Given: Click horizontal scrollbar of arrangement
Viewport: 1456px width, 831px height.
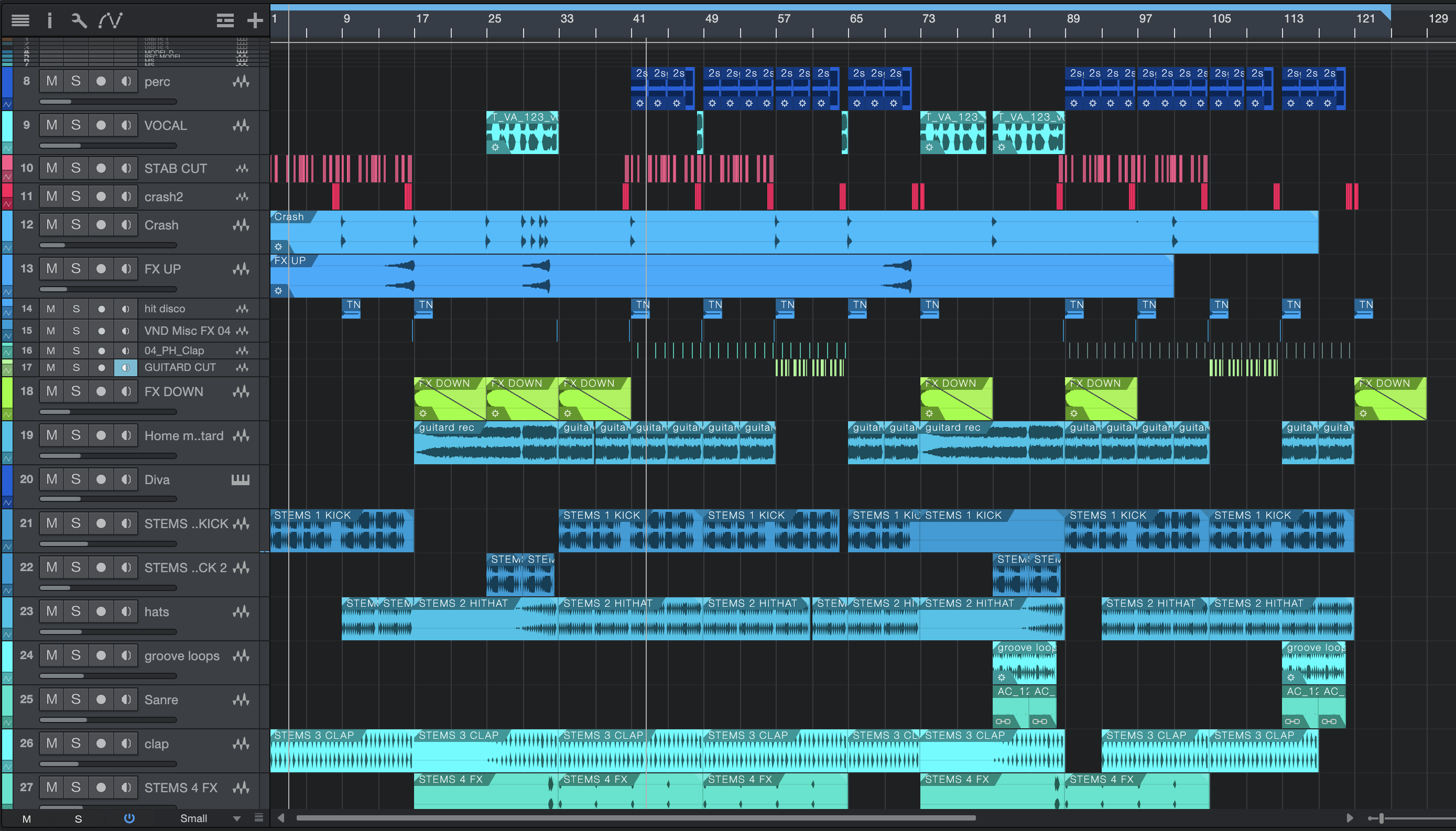Looking at the screenshot, I should point(635,818).
